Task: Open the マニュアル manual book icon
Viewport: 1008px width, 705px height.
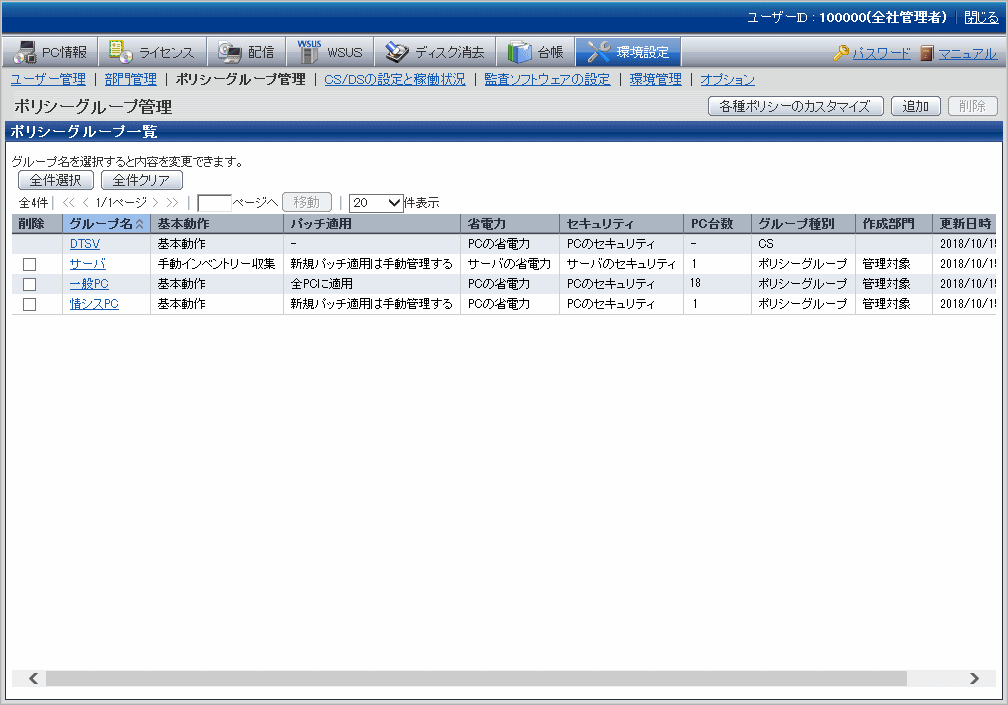Action: [927, 53]
